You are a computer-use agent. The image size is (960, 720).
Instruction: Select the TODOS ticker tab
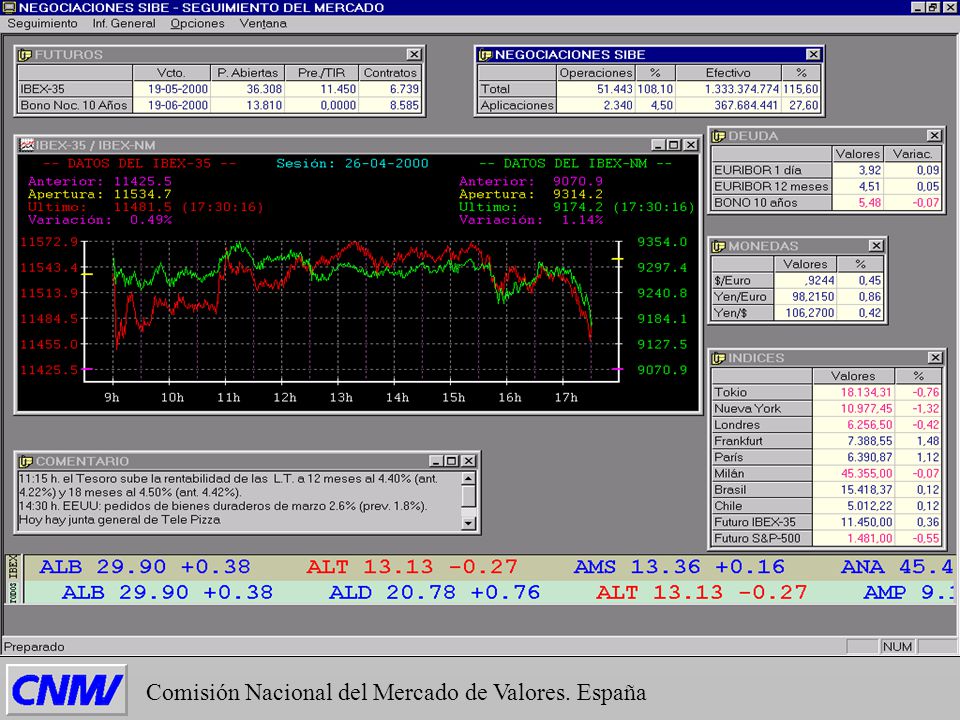(13, 592)
